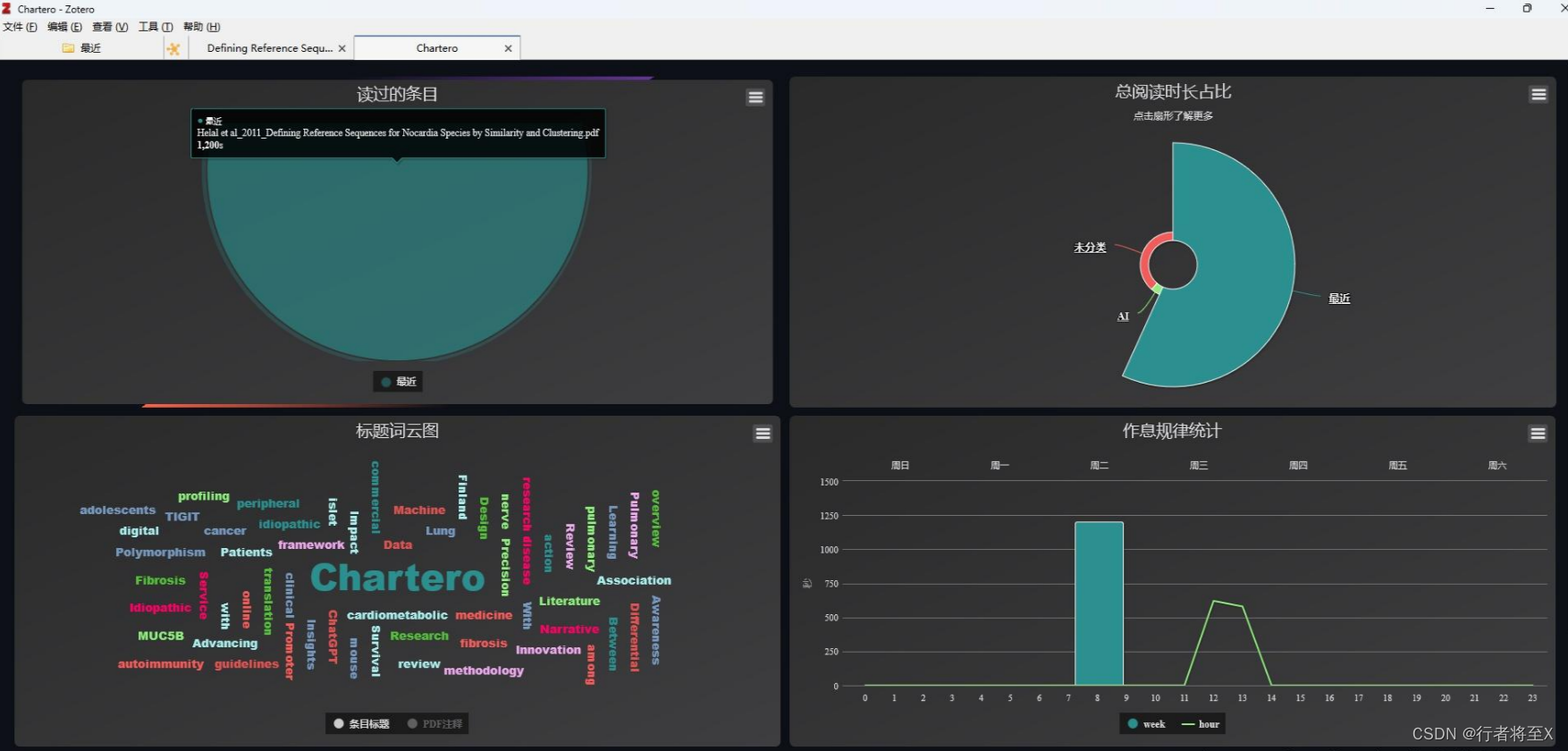Toggle the 条目标题 word cloud option
This screenshot has width=1568, height=751.
(361, 723)
